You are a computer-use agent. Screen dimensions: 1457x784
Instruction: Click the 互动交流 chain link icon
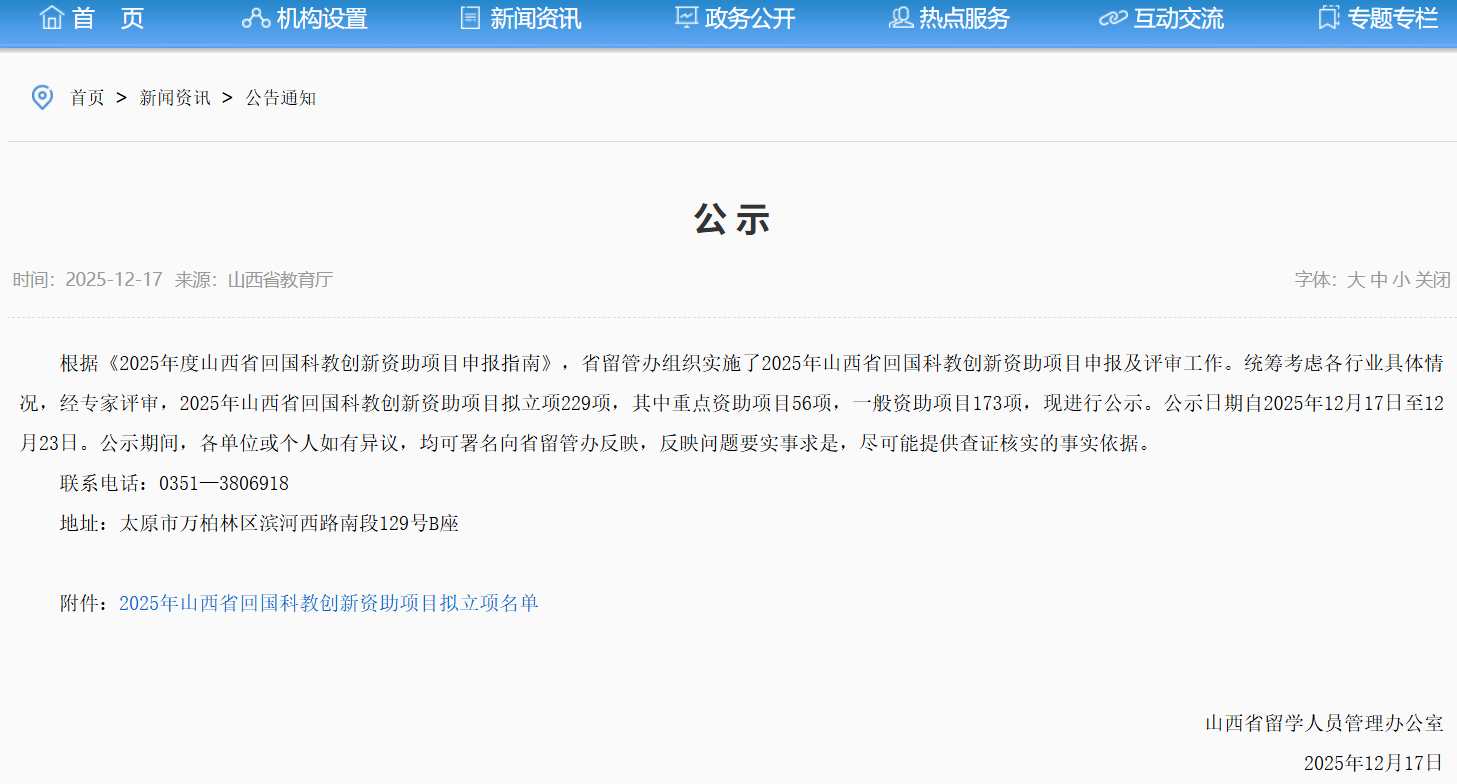point(1113,18)
